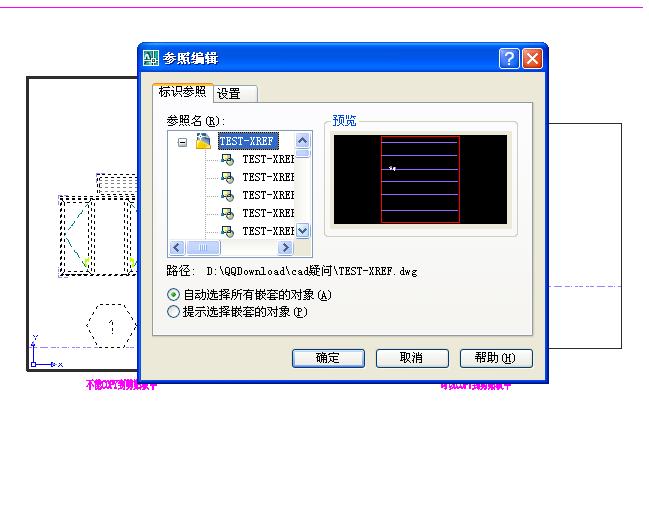Switch to the 标识参照 tab

pos(183,91)
